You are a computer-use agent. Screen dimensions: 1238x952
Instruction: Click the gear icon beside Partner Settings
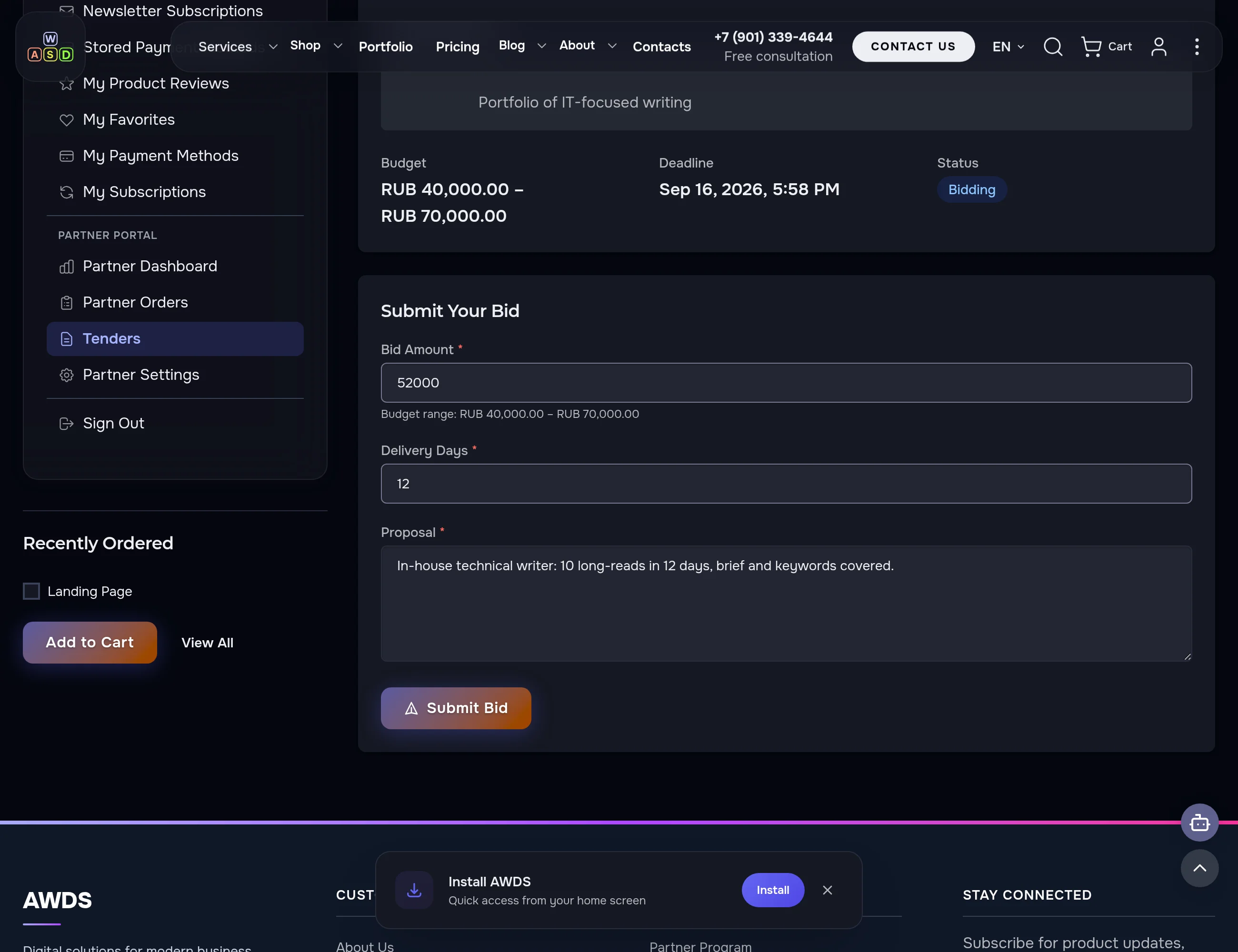(x=66, y=375)
